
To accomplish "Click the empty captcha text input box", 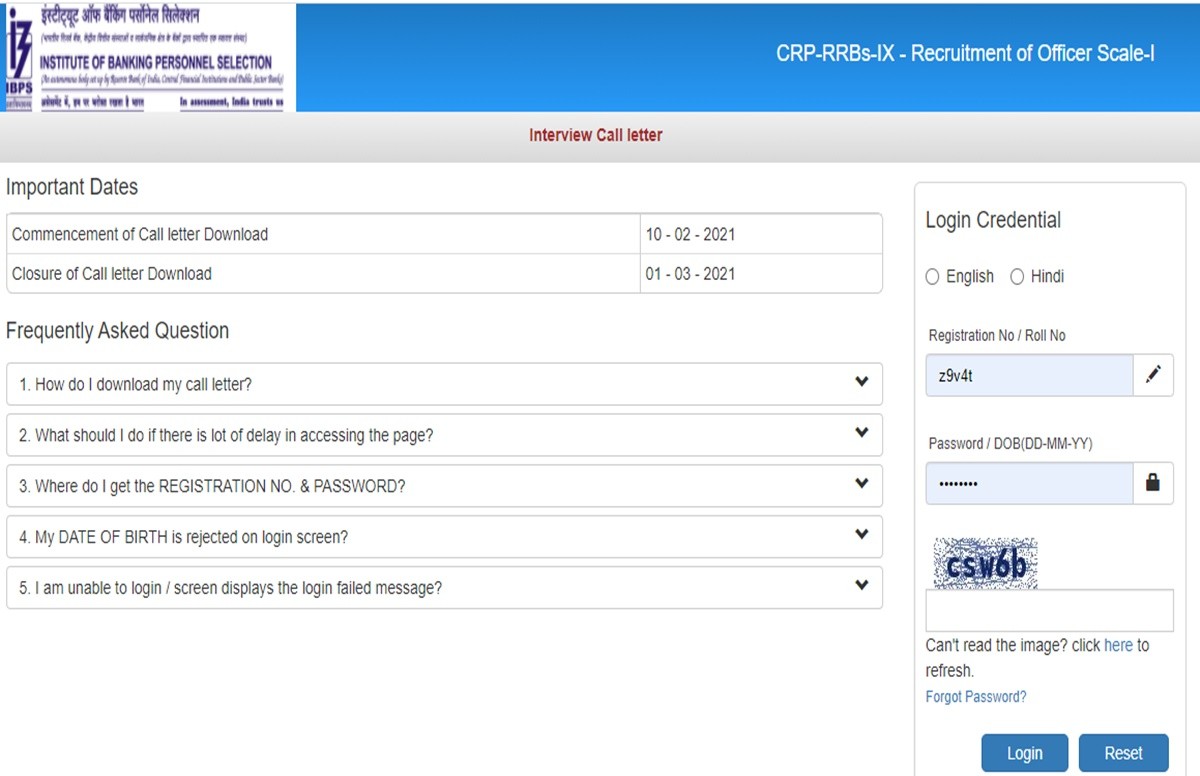I will 1049,611.
